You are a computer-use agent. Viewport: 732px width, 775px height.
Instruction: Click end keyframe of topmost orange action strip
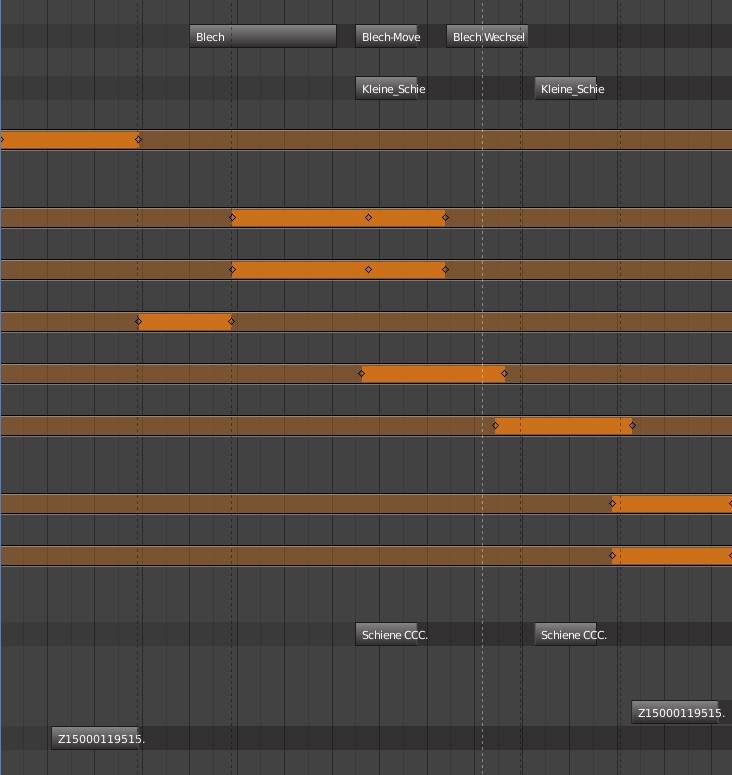point(138,140)
